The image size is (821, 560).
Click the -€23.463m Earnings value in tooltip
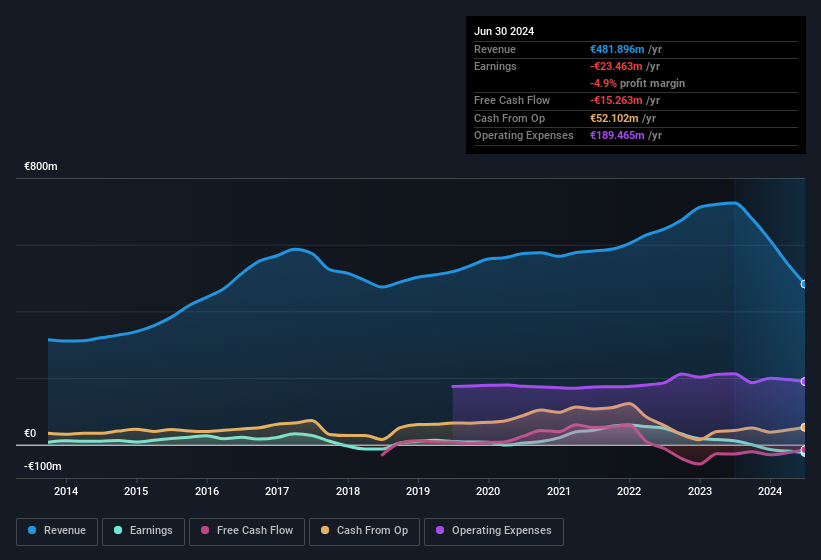pos(617,66)
